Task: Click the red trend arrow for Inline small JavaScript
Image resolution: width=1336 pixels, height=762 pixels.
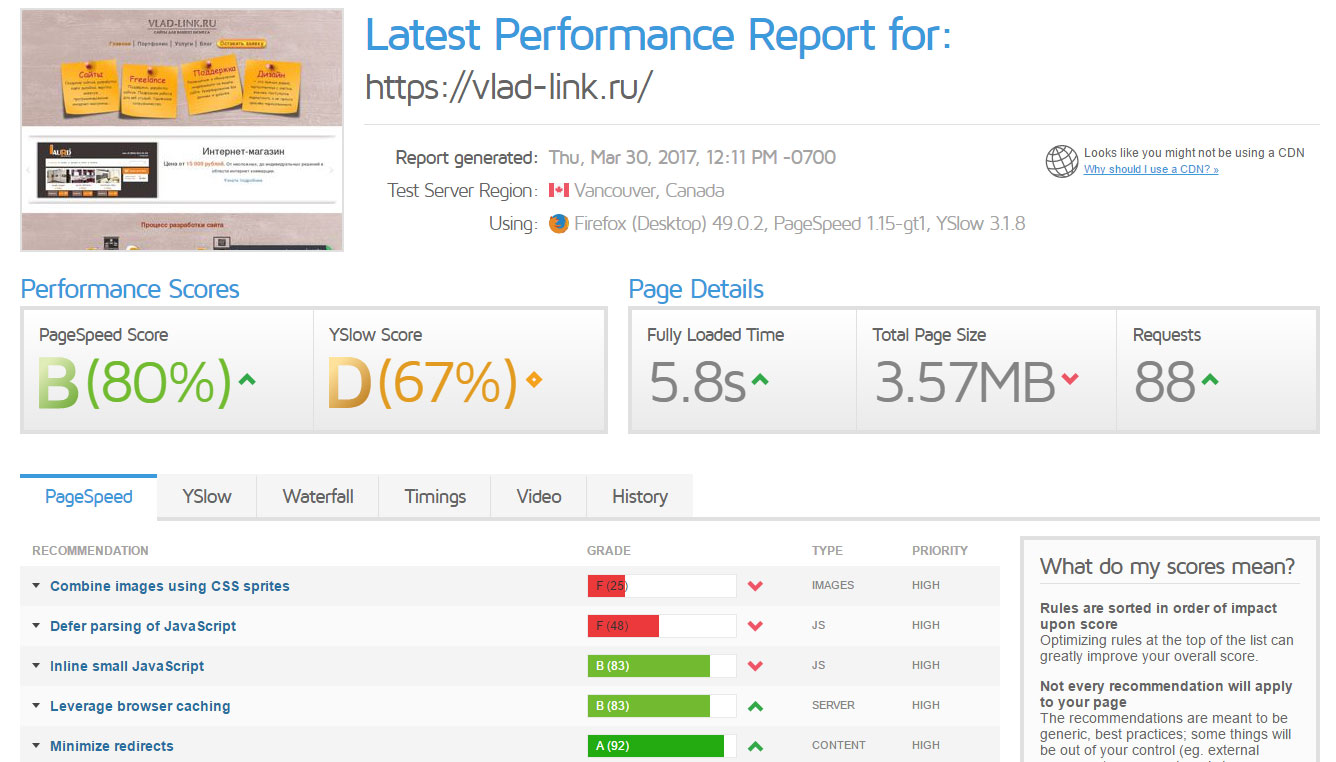Action: 755,666
